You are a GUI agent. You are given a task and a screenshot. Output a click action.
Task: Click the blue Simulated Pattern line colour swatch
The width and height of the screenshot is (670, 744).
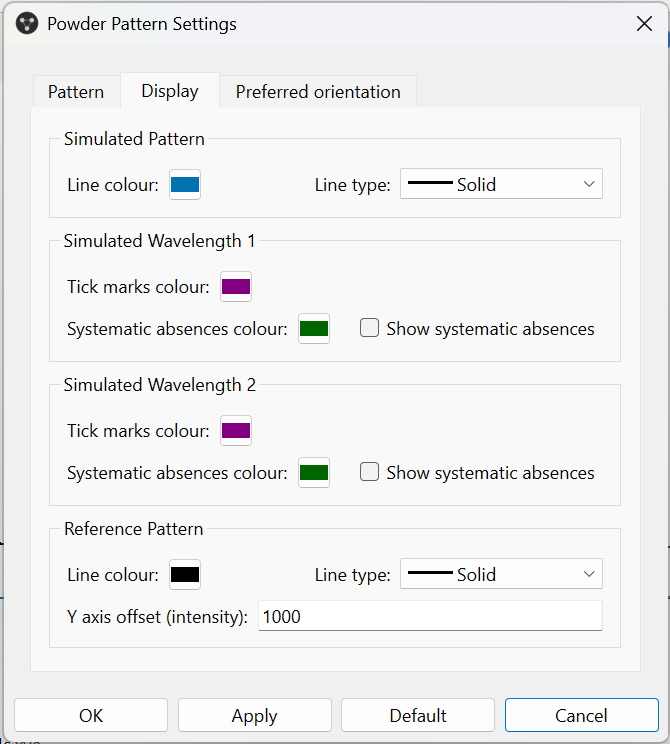click(x=185, y=185)
